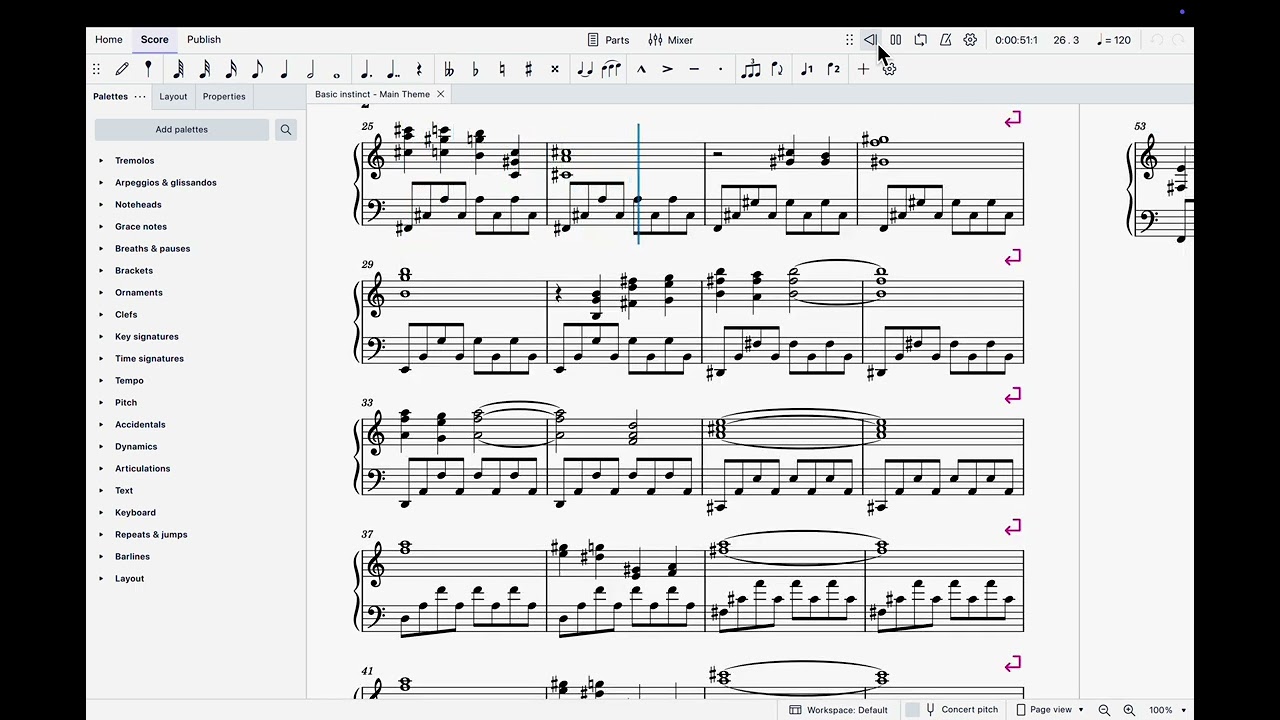
Task: Close the Basic instinct - Main Theme tab
Action: [x=440, y=94]
